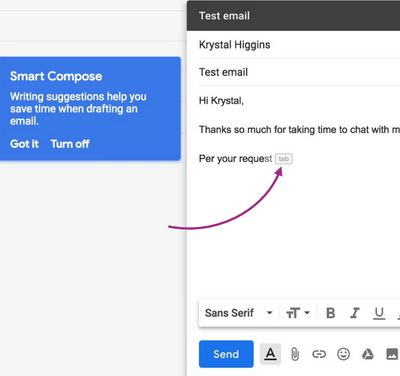Open the Sans Serif font dropdown
This screenshot has height=376, width=400.
pyautogui.click(x=239, y=313)
